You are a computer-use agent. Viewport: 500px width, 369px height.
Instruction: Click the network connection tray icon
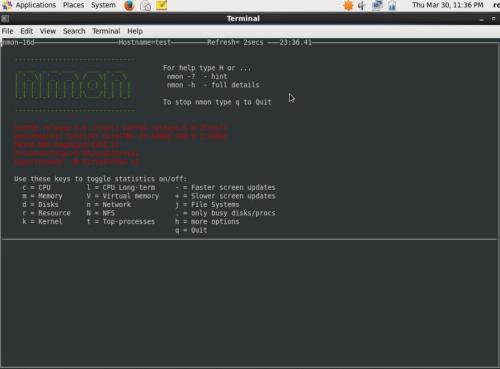377,5
